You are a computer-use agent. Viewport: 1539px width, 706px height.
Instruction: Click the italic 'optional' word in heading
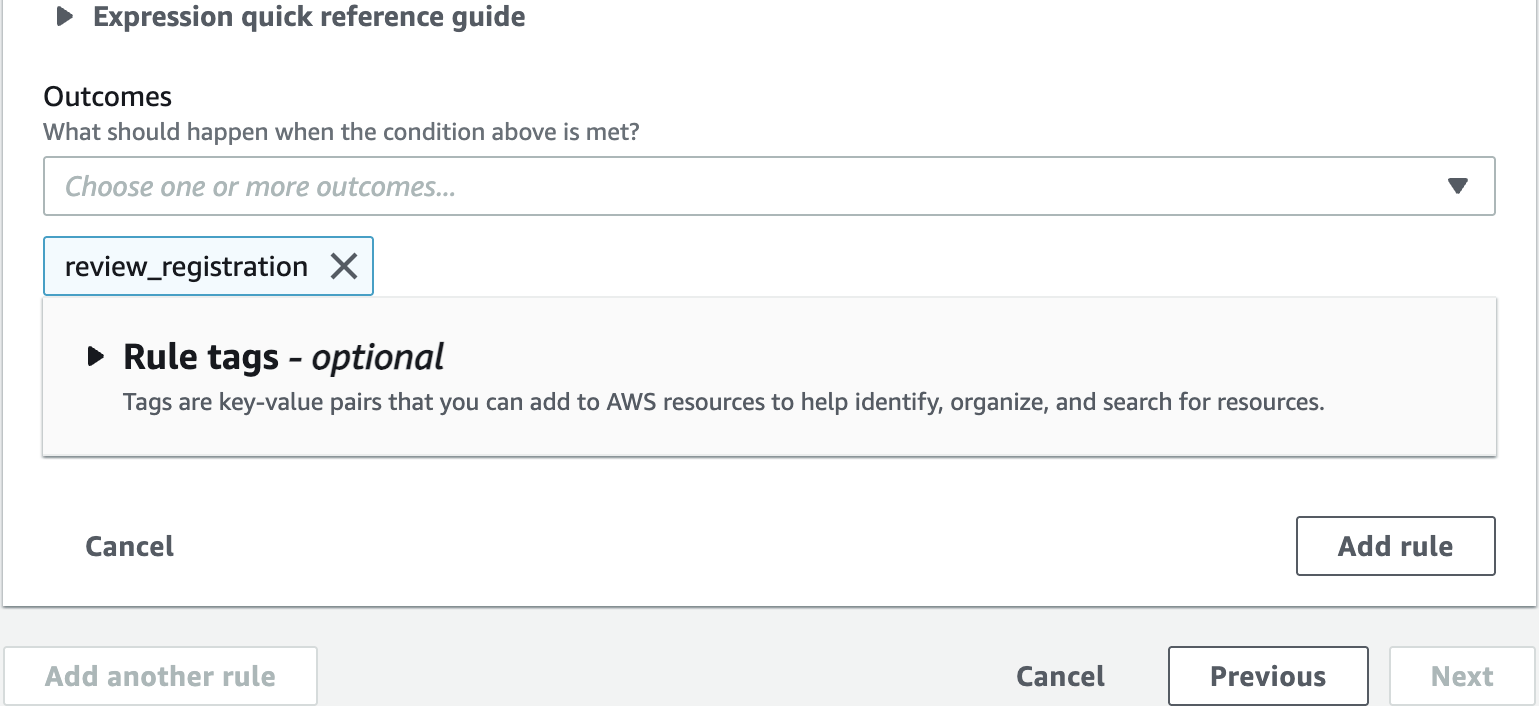coord(378,357)
